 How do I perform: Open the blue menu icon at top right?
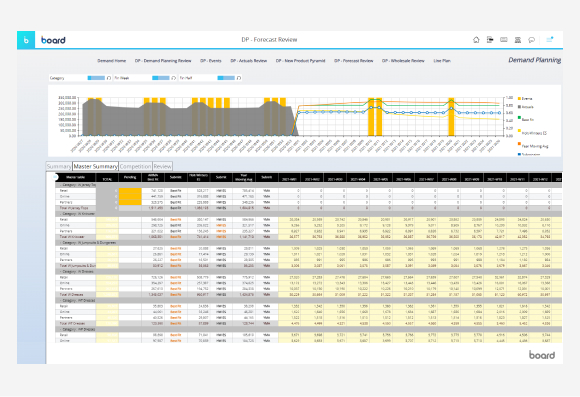pos(550,39)
